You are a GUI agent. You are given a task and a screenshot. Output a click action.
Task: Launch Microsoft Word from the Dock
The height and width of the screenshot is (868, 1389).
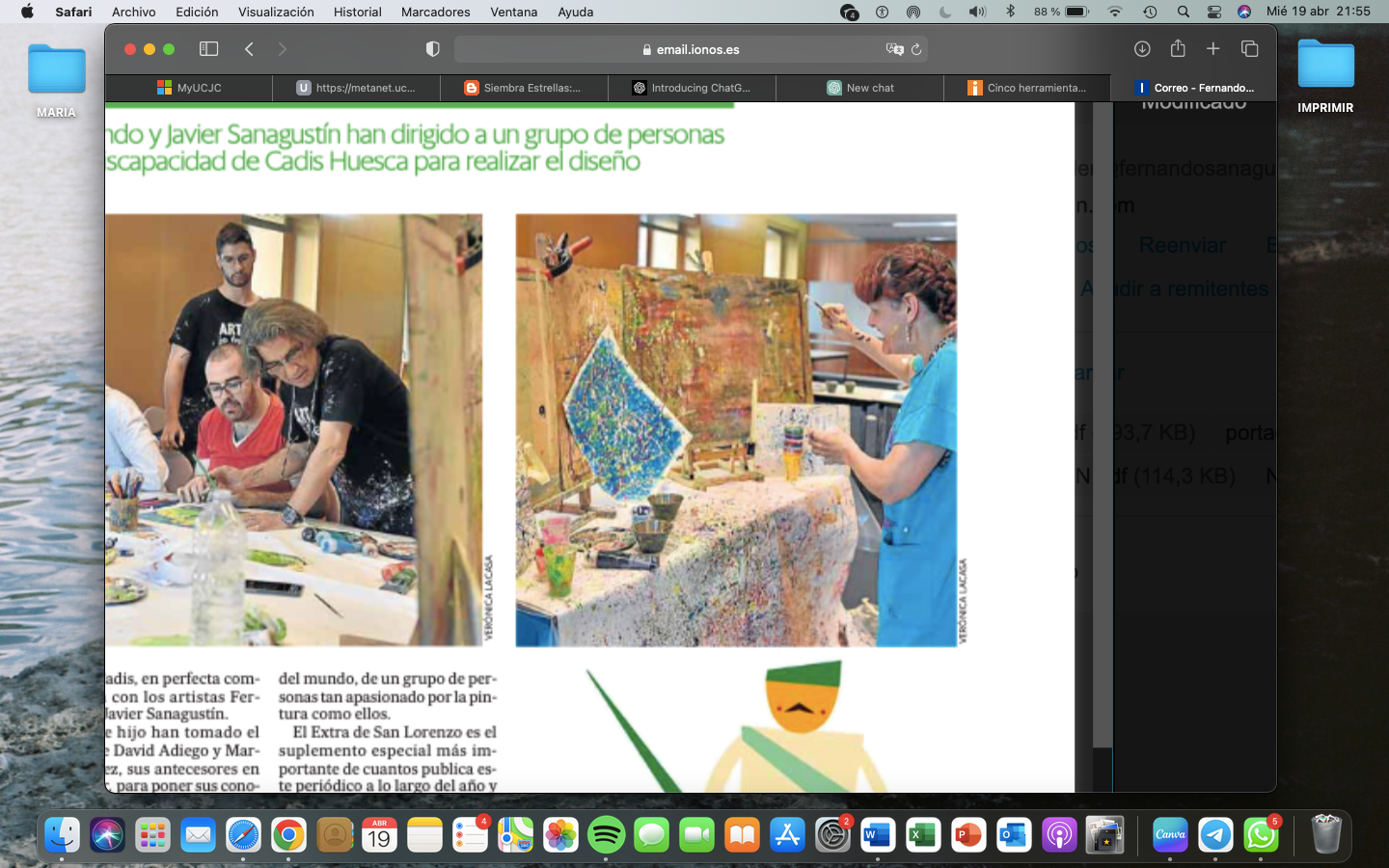(x=878, y=835)
